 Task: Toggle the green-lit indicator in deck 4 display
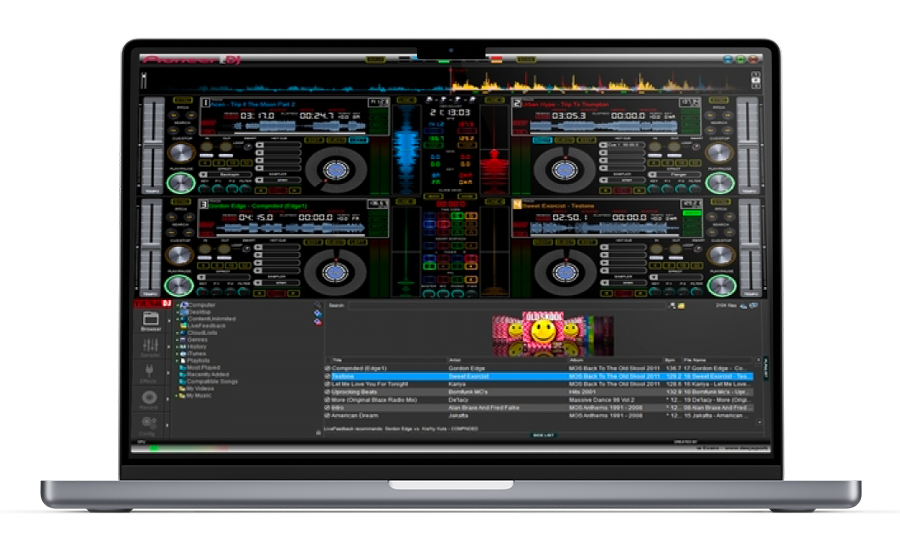tap(691, 213)
